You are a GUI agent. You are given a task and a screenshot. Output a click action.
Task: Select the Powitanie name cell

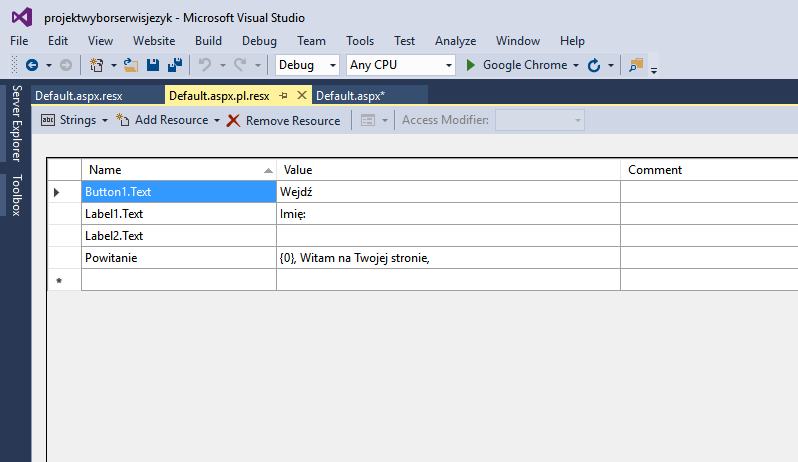(x=179, y=257)
